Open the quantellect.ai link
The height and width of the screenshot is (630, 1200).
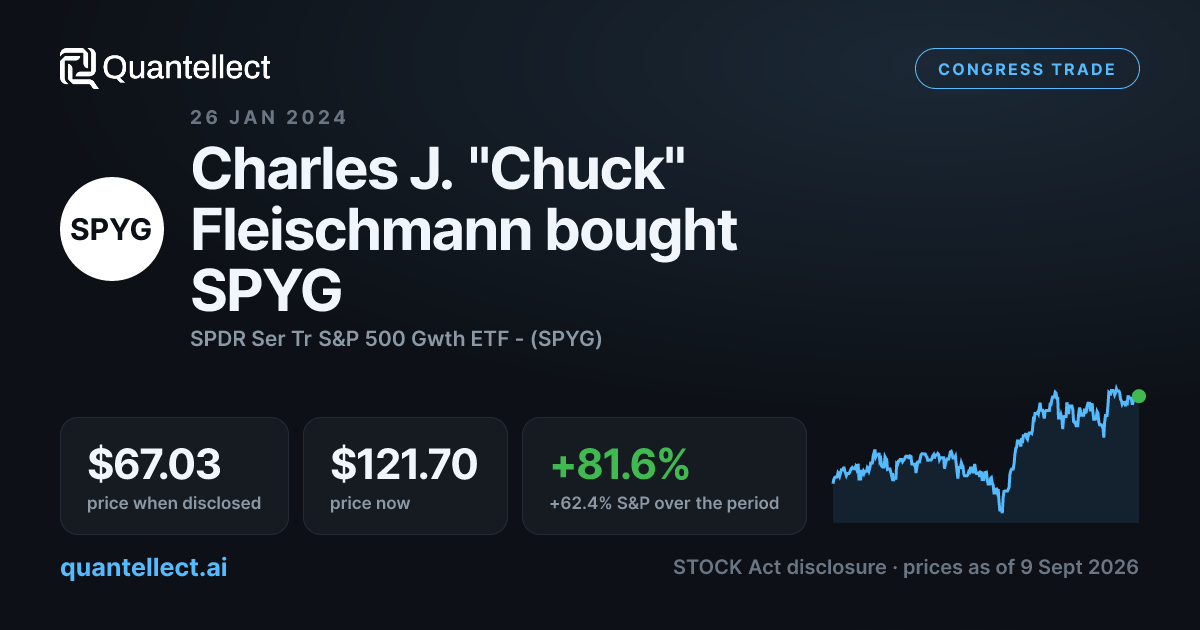tap(144, 568)
